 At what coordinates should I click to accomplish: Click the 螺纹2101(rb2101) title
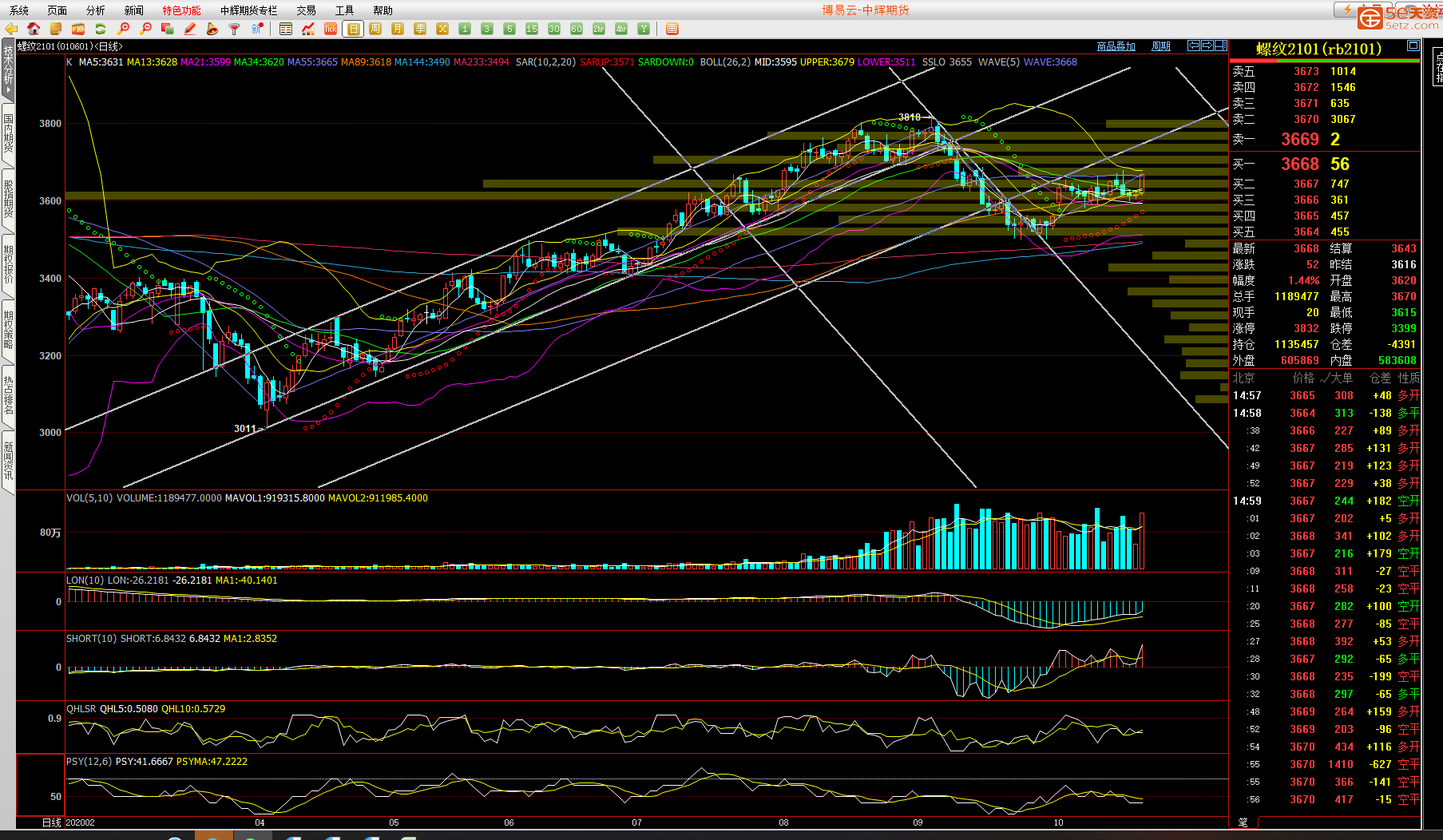1318,50
